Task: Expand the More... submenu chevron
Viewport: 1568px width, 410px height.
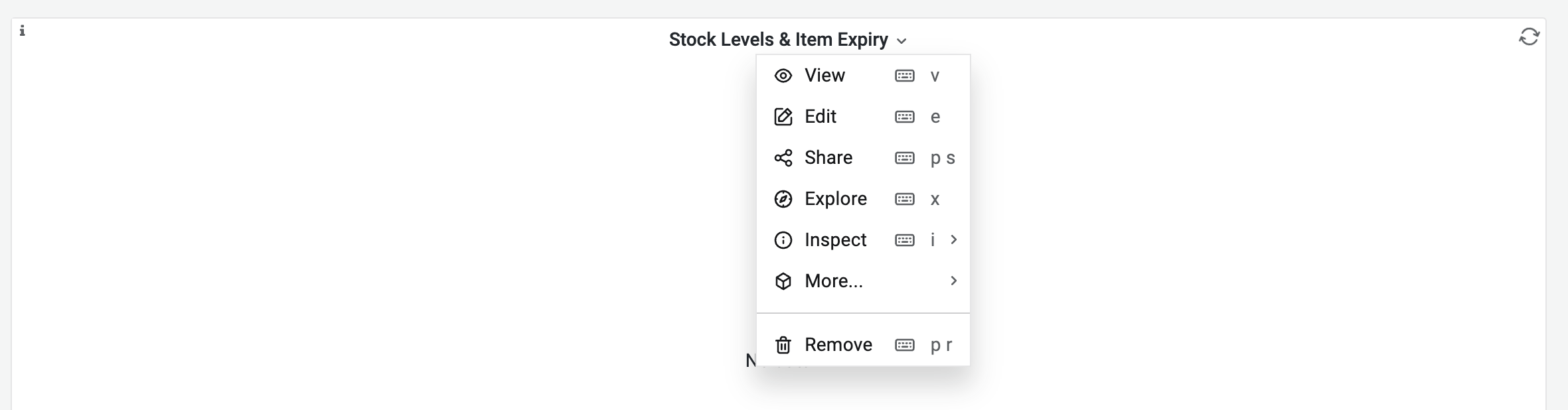Action: (953, 281)
